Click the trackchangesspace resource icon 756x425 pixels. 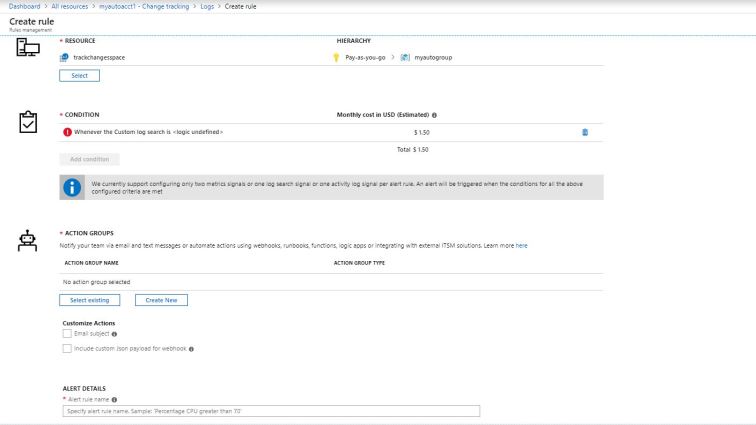click(x=65, y=57)
